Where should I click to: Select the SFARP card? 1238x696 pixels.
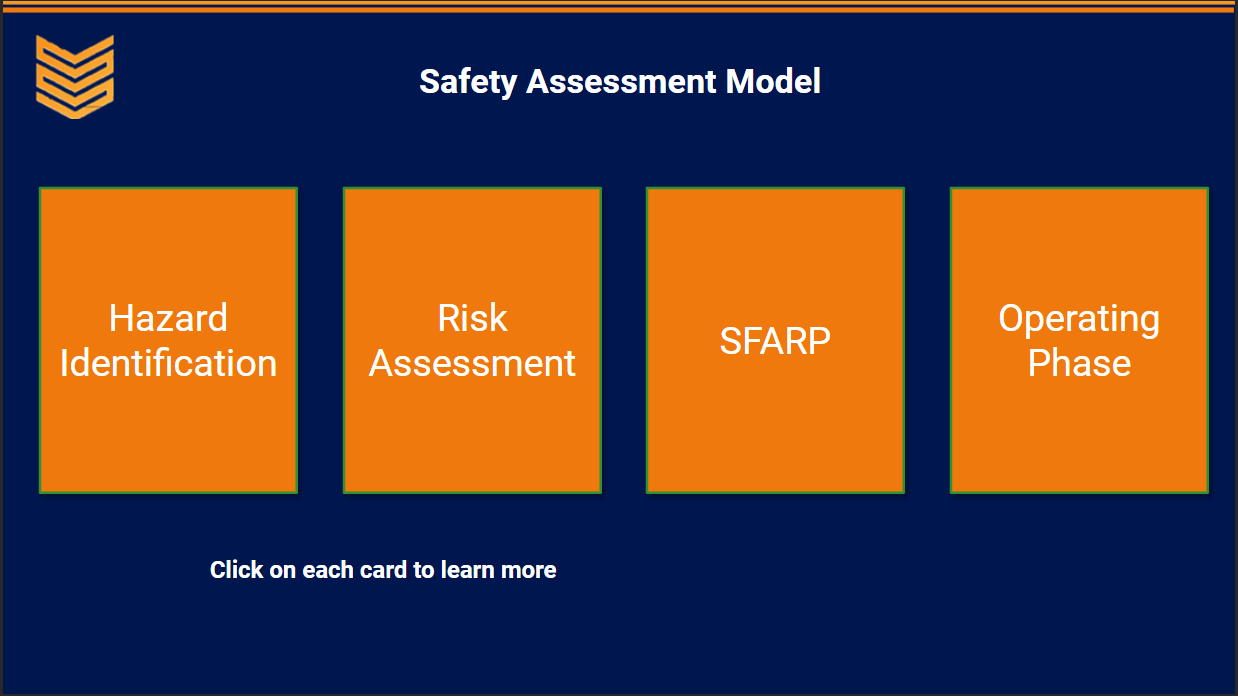click(x=775, y=340)
